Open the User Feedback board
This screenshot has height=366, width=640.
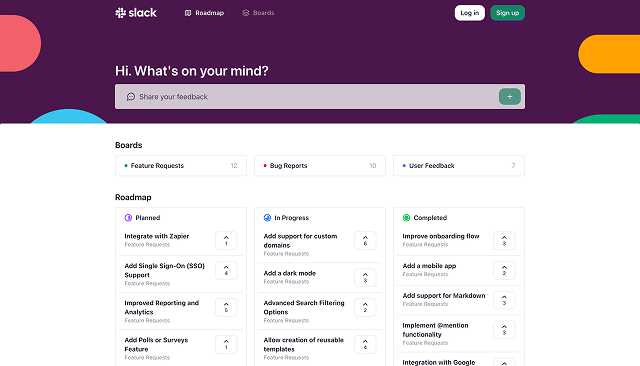(x=459, y=166)
